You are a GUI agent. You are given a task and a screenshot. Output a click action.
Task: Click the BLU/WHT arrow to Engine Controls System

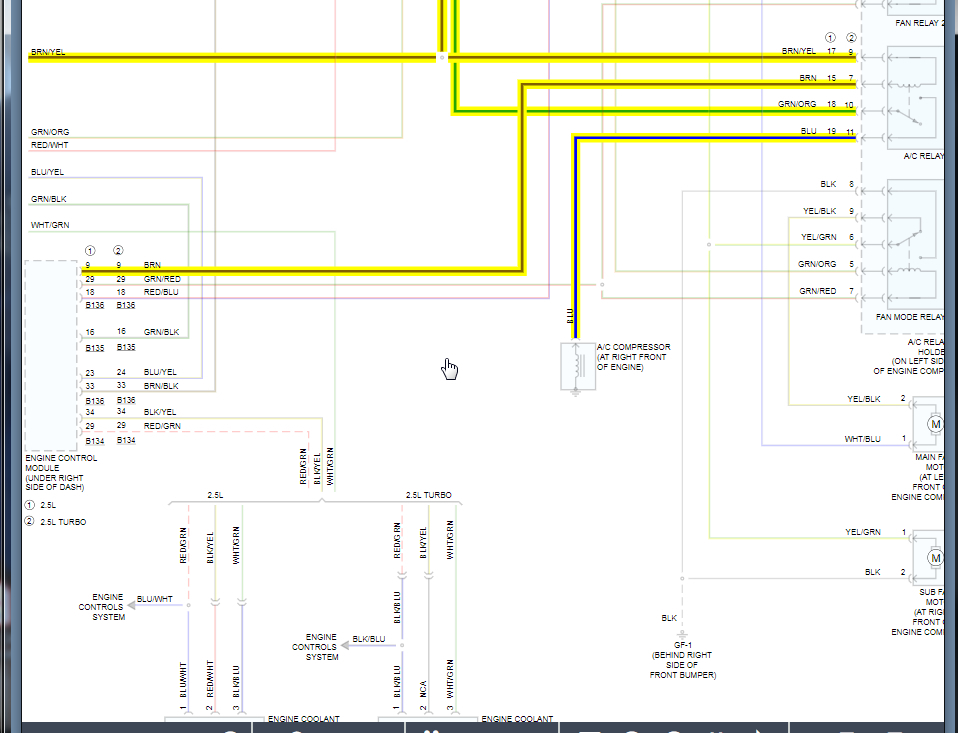(x=156, y=605)
